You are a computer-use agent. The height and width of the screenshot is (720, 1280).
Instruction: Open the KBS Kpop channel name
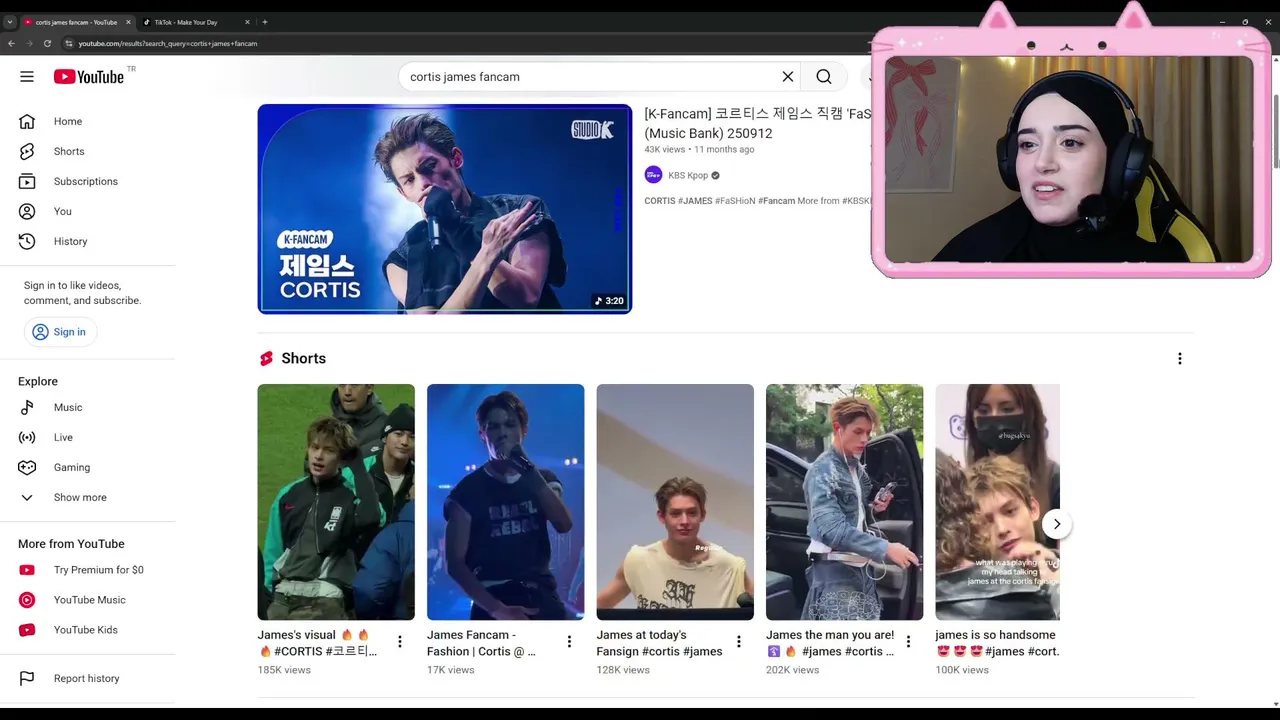[x=688, y=175]
